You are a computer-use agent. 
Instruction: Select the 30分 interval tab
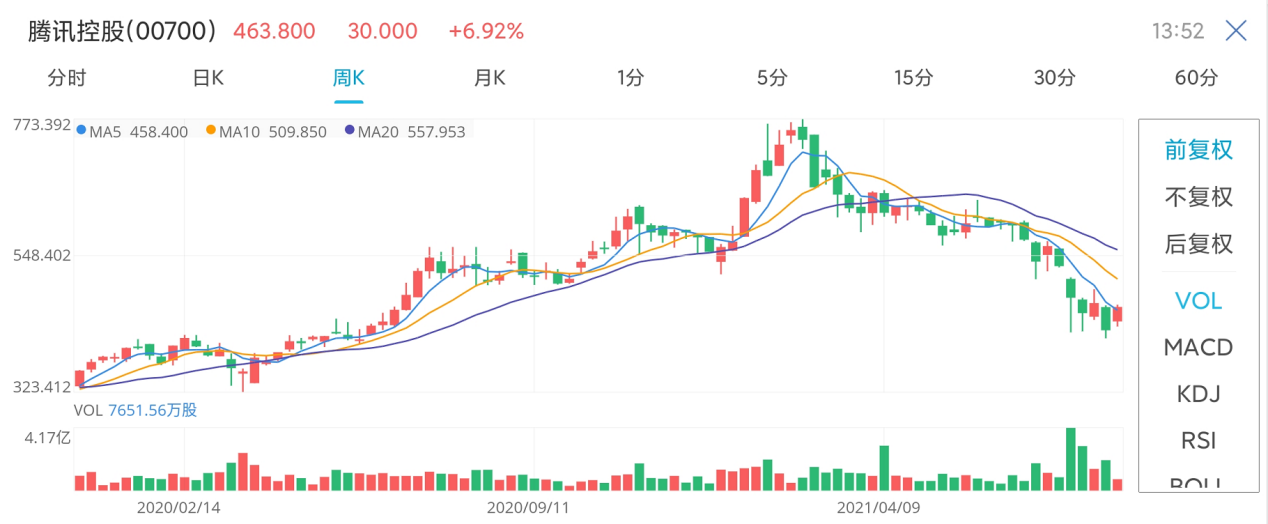1054,78
